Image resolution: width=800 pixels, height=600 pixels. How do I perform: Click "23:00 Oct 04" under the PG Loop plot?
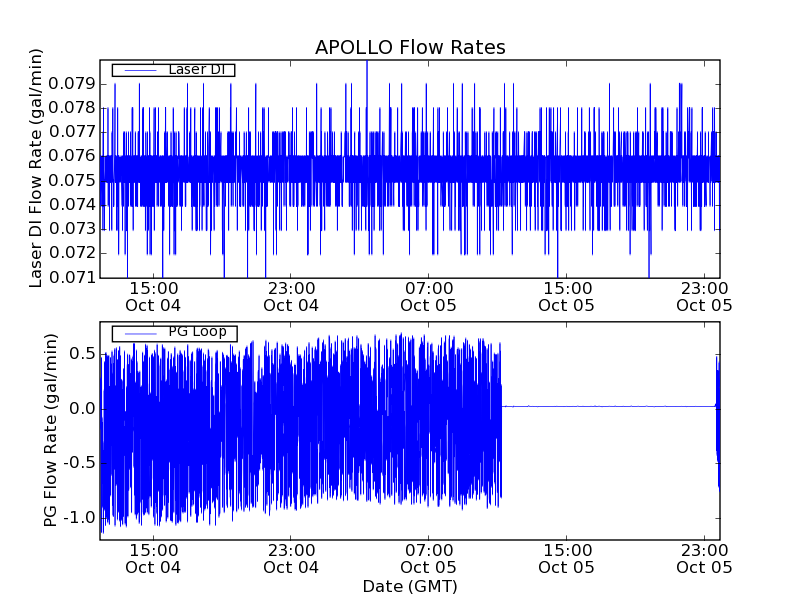(291, 559)
